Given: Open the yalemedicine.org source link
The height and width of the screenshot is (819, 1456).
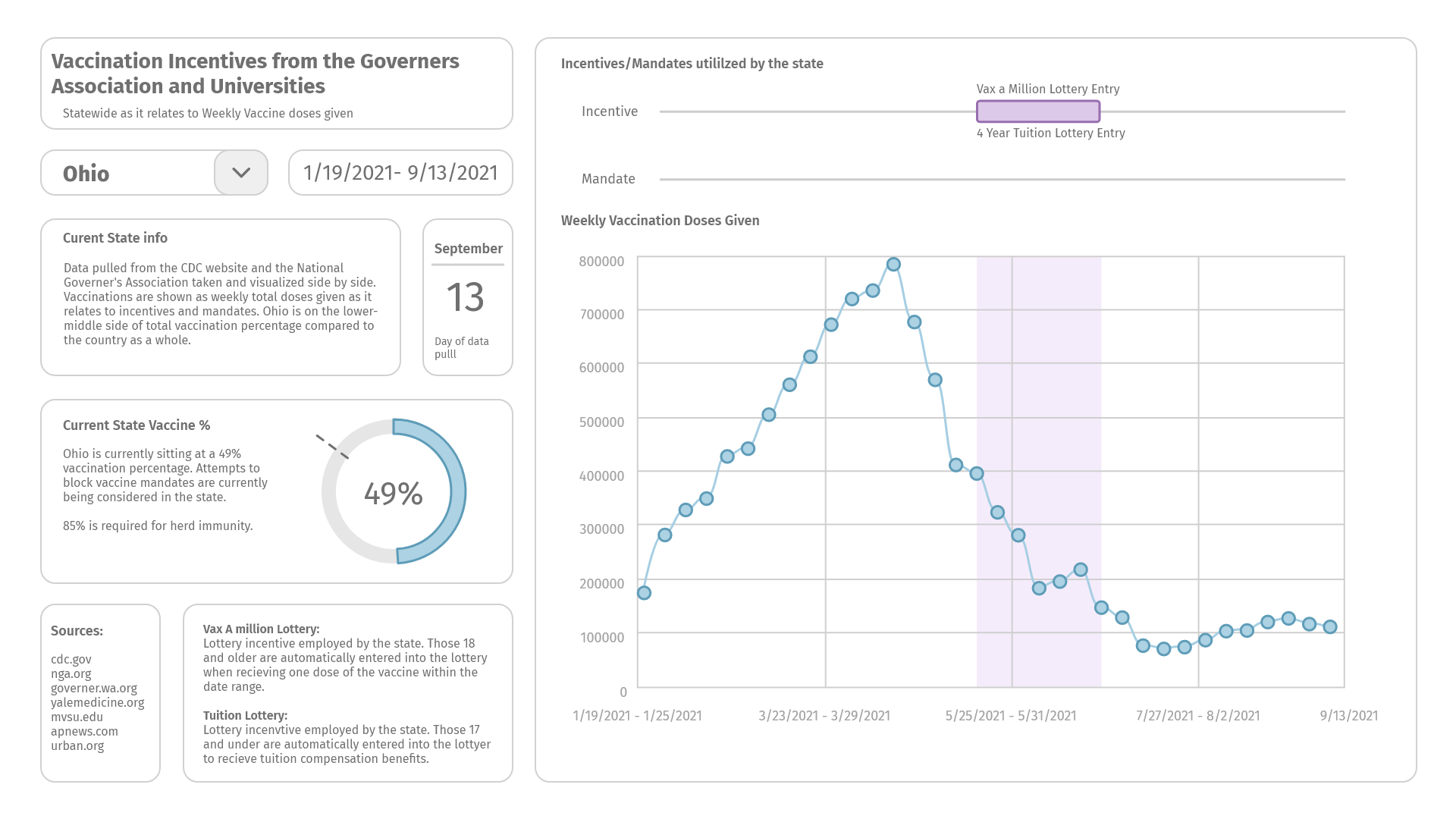Looking at the screenshot, I should (97, 703).
